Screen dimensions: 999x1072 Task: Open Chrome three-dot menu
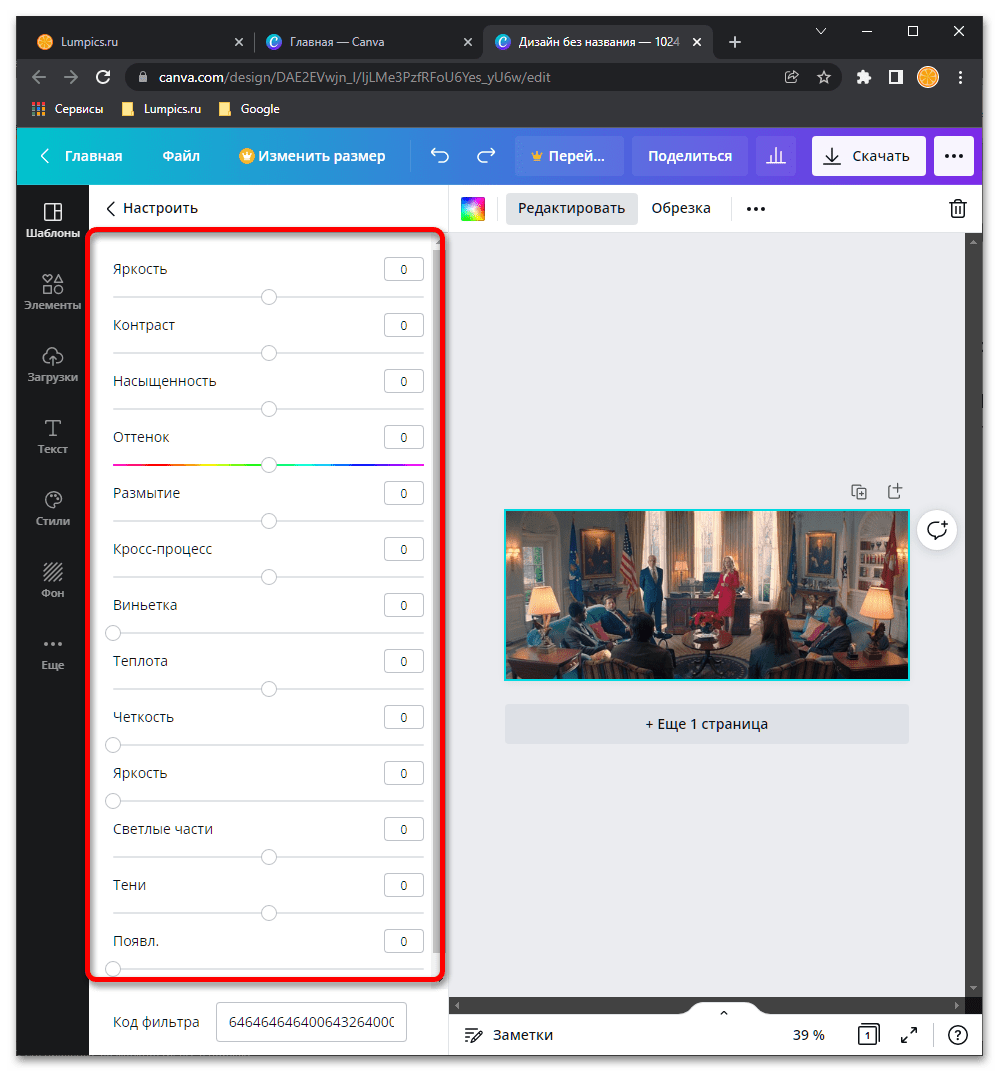click(961, 77)
